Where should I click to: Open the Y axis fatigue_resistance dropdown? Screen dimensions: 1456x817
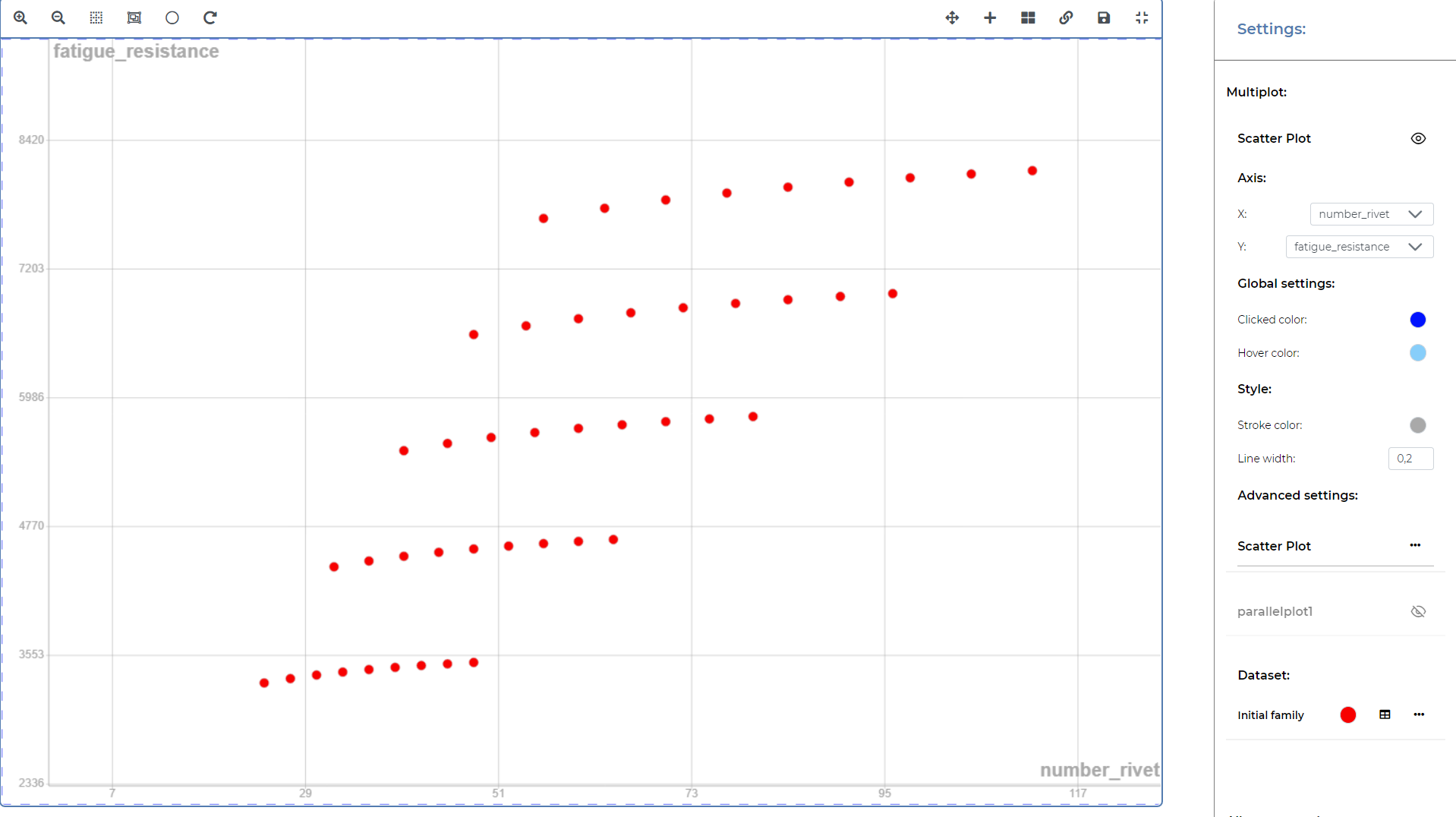1360,247
